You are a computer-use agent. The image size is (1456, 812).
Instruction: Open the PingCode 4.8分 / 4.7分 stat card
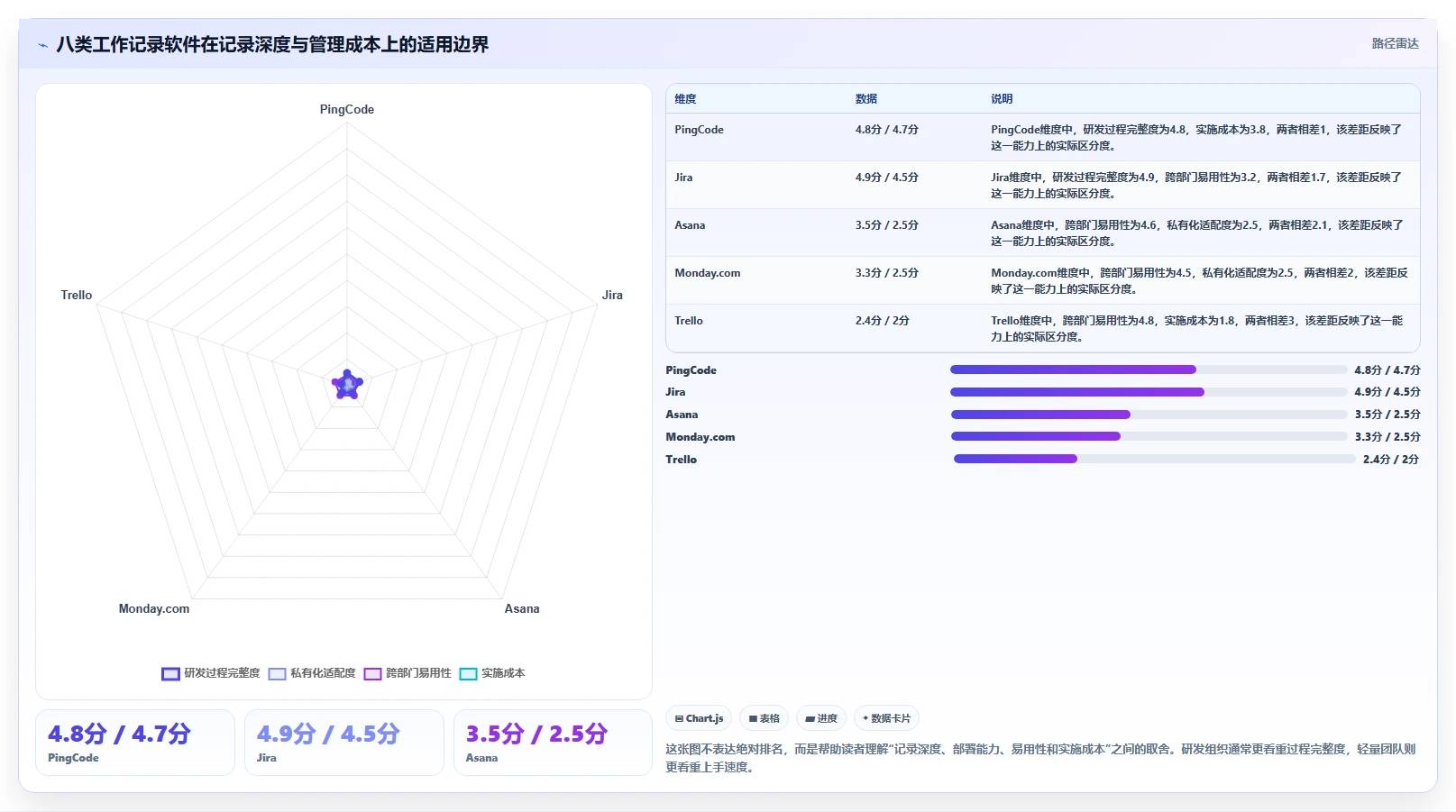pyautogui.click(x=135, y=743)
